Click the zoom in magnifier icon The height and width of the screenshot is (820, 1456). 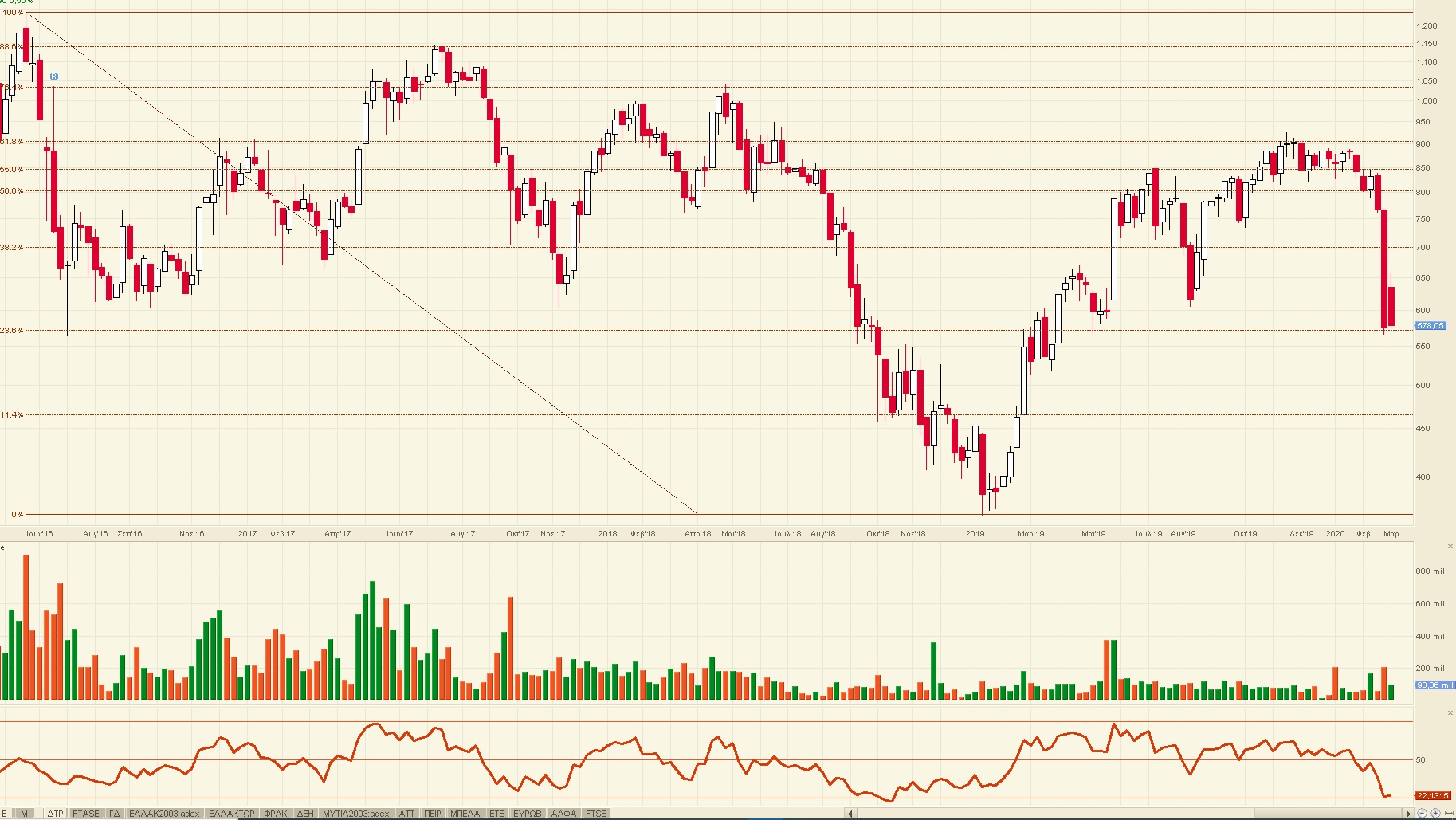[x=1435, y=813]
